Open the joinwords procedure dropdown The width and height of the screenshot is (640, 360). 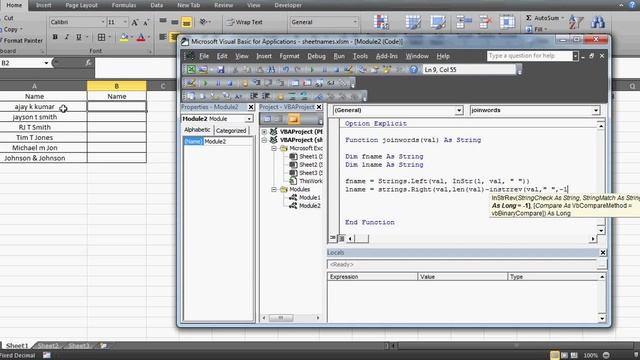(596, 110)
